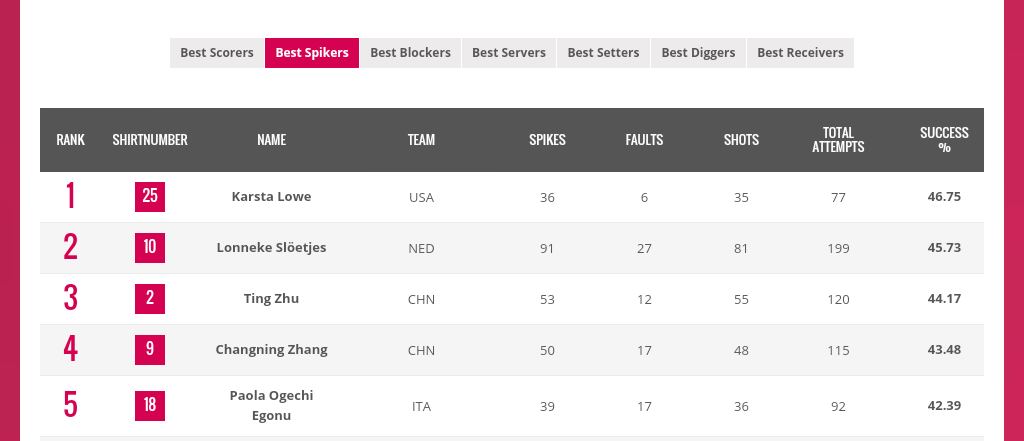This screenshot has width=1024, height=441.
Task: Click on Ting Zhu's name
Action: (x=271, y=299)
